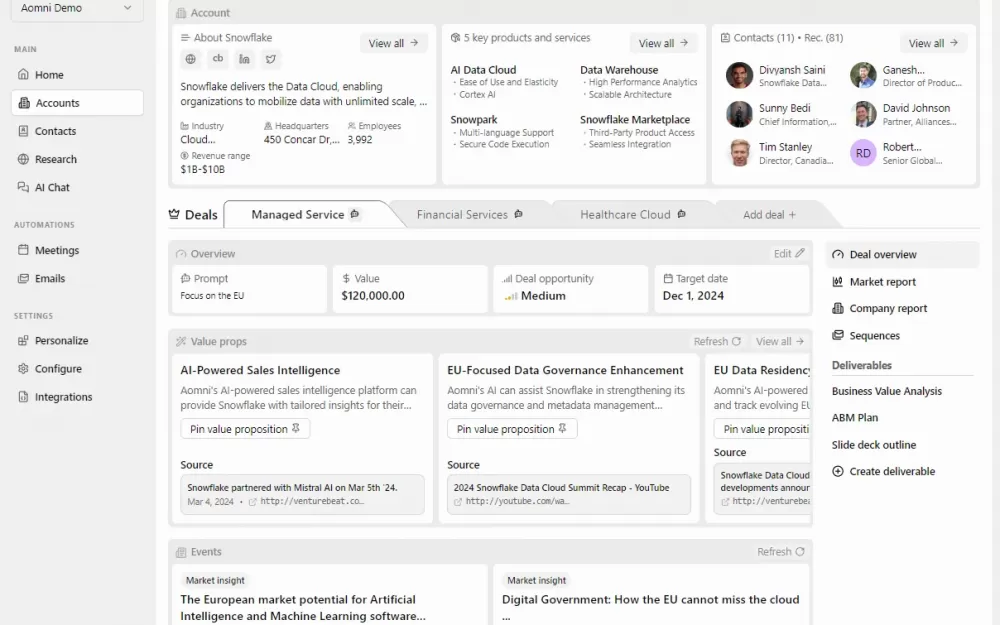
Task: Click the Snowpark product
Action: [x=474, y=119]
